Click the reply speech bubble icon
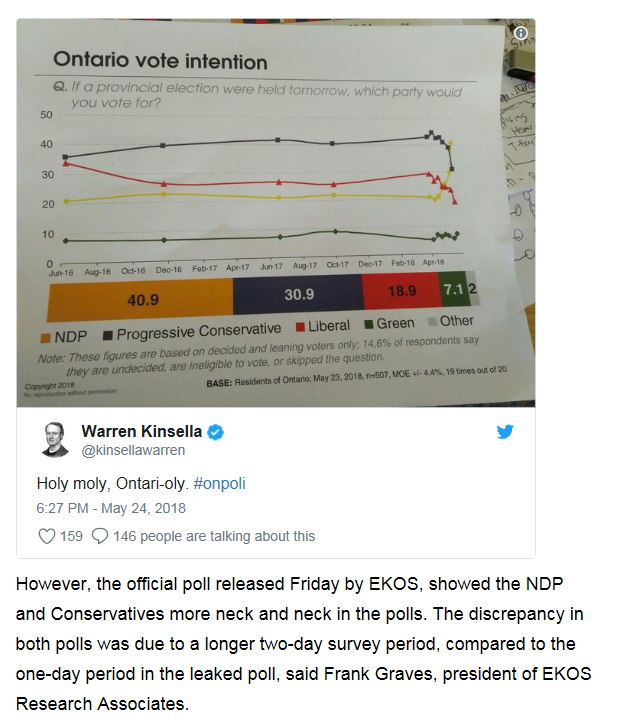 (x=99, y=536)
